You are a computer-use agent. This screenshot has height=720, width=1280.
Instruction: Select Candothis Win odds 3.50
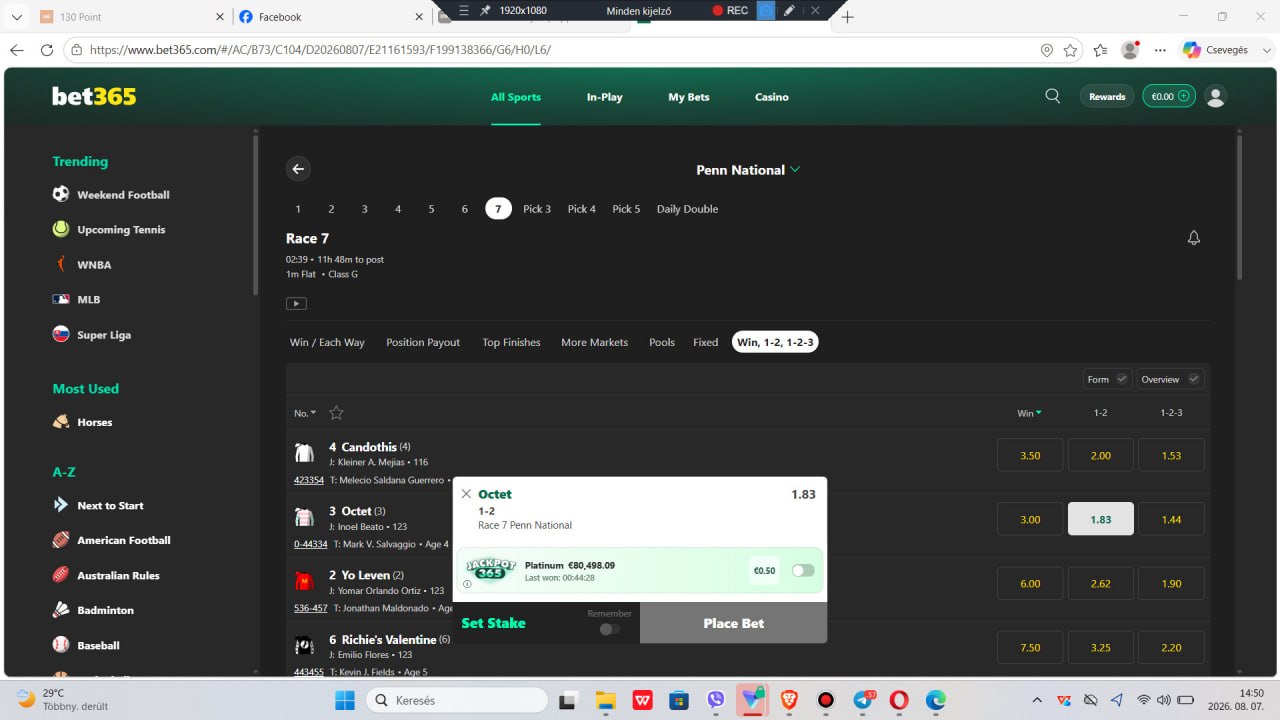(x=1030, y=455)
